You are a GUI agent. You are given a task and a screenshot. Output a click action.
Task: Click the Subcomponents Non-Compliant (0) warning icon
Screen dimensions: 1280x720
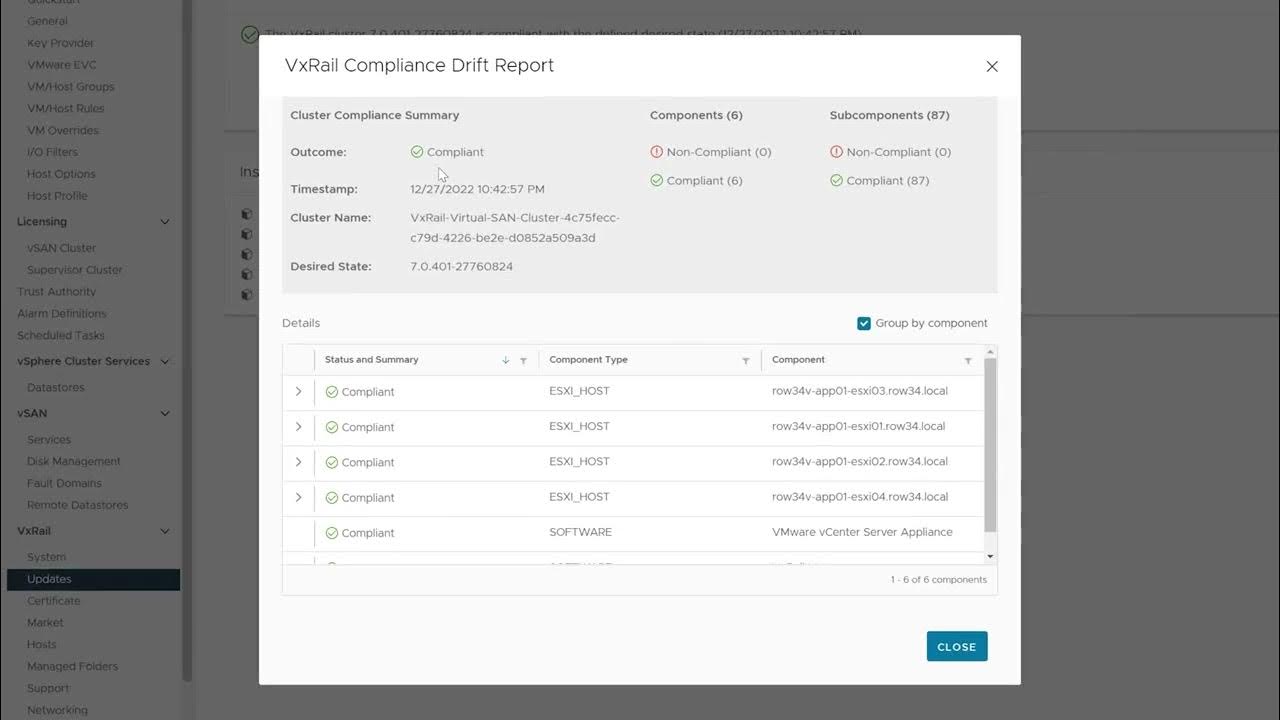click(837, 152)
